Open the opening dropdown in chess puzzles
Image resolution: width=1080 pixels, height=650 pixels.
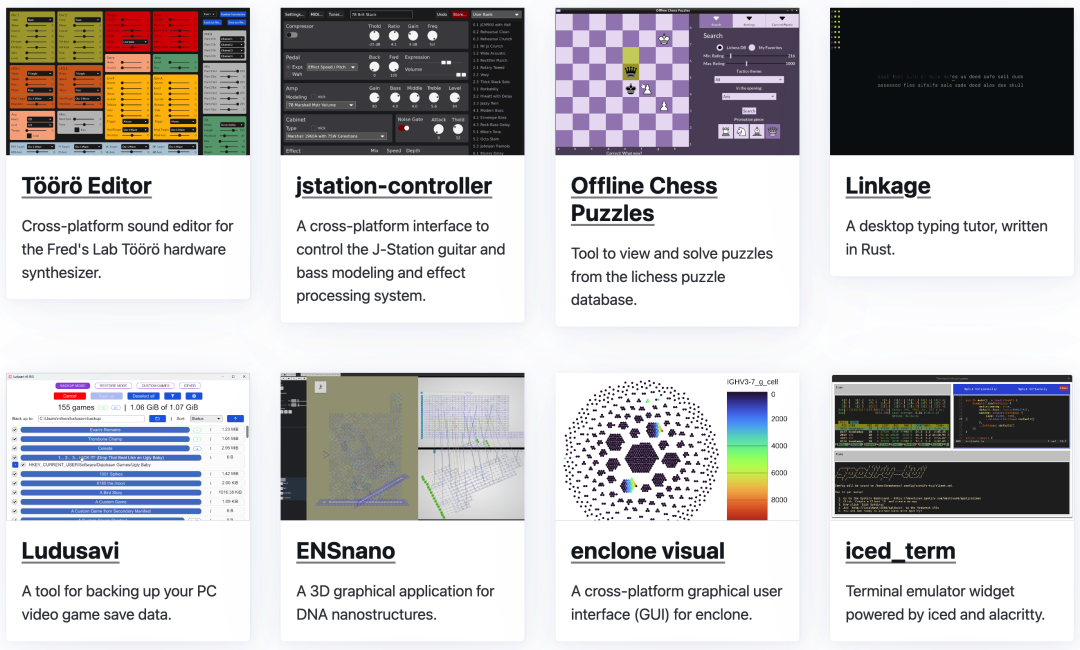pos(749,96)
